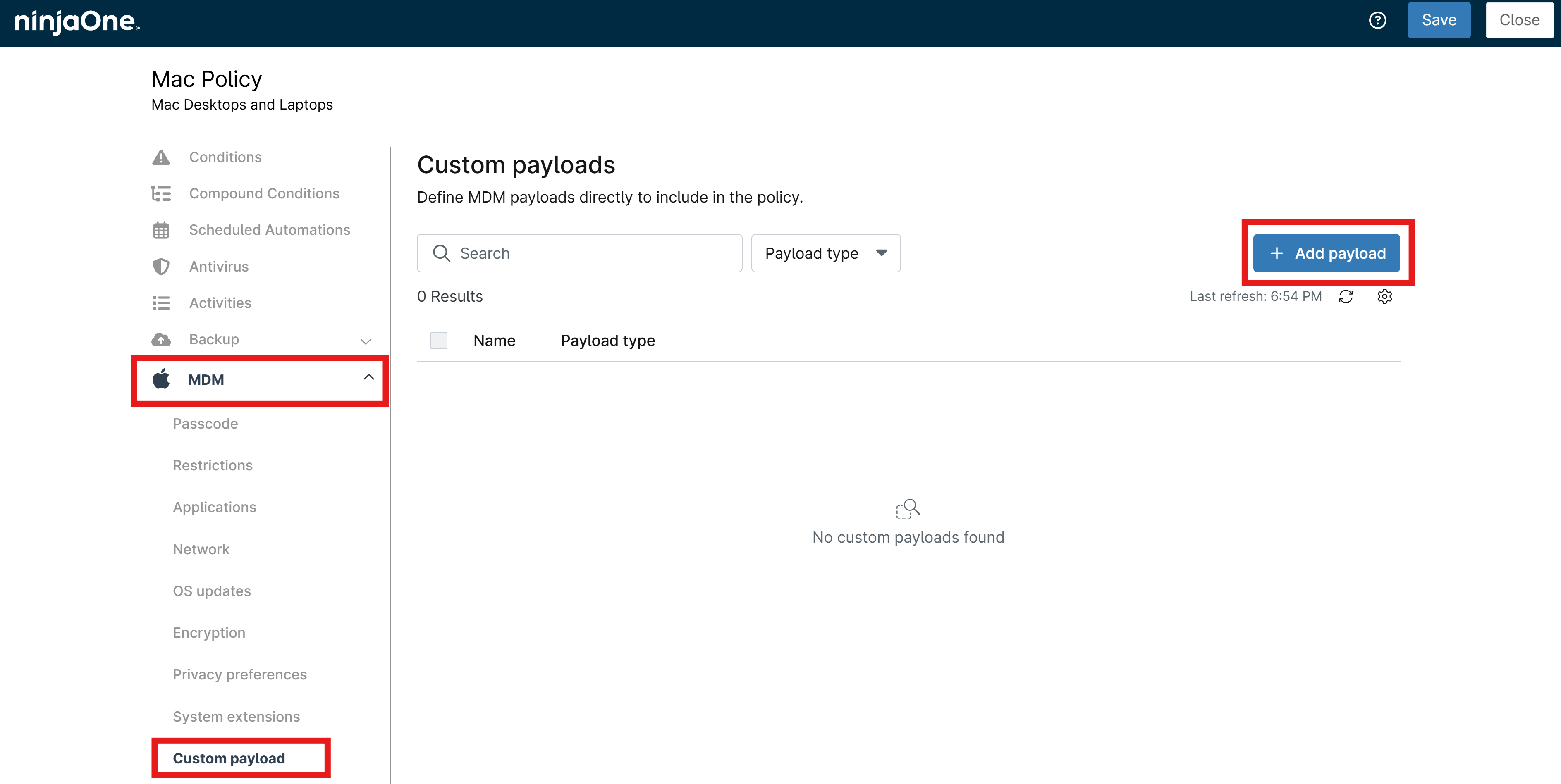Click the Close button
Screen dimensions: 1561x784
click(1519, 20)
